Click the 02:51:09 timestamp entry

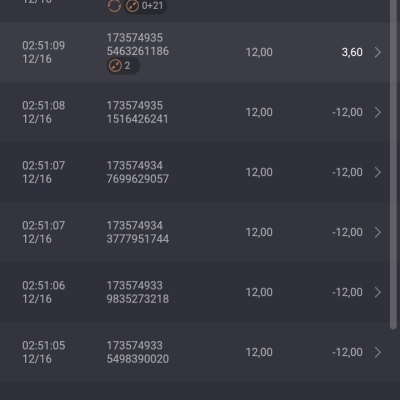44,52
